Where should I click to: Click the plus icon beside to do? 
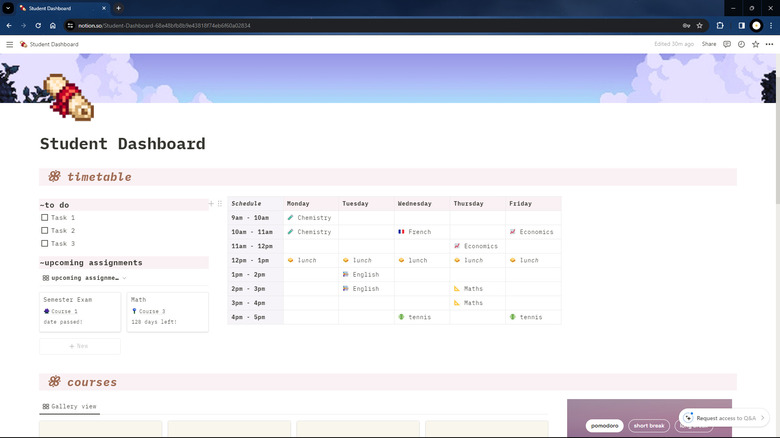click(x=211, y=204)
